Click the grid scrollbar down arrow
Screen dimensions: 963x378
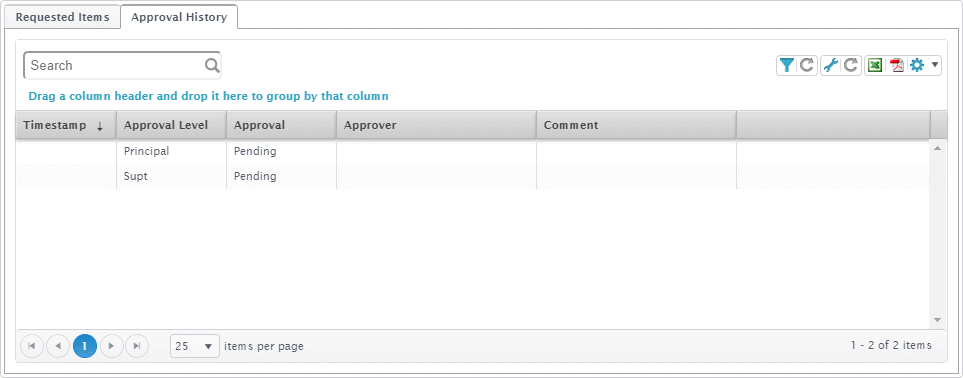point(937,320)
